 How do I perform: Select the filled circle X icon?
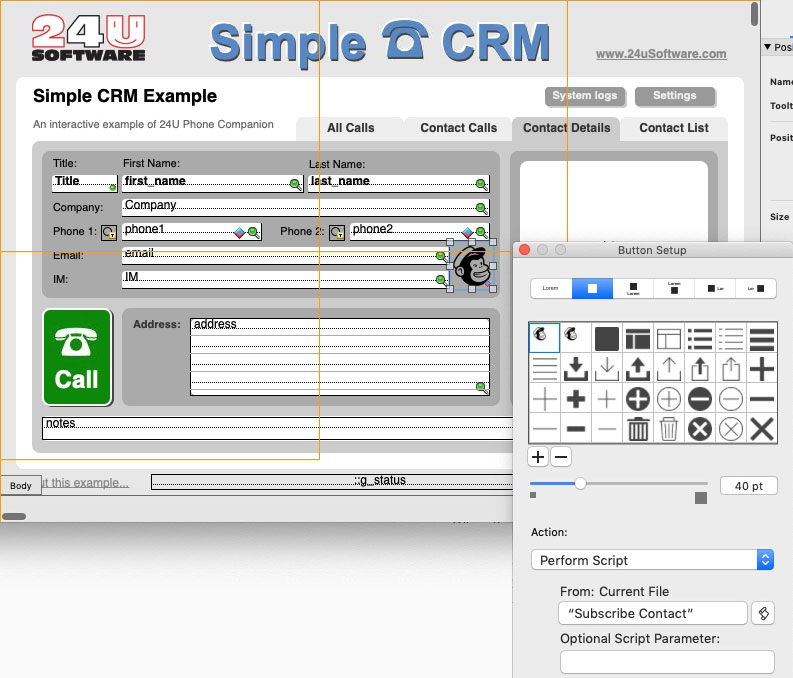pyautogui.click(x=700, y=429)
